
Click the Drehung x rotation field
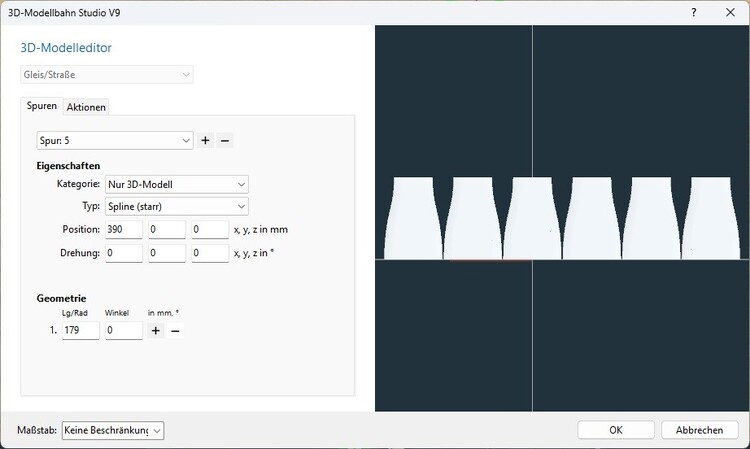pyautogui.click(x=124, y=253)
